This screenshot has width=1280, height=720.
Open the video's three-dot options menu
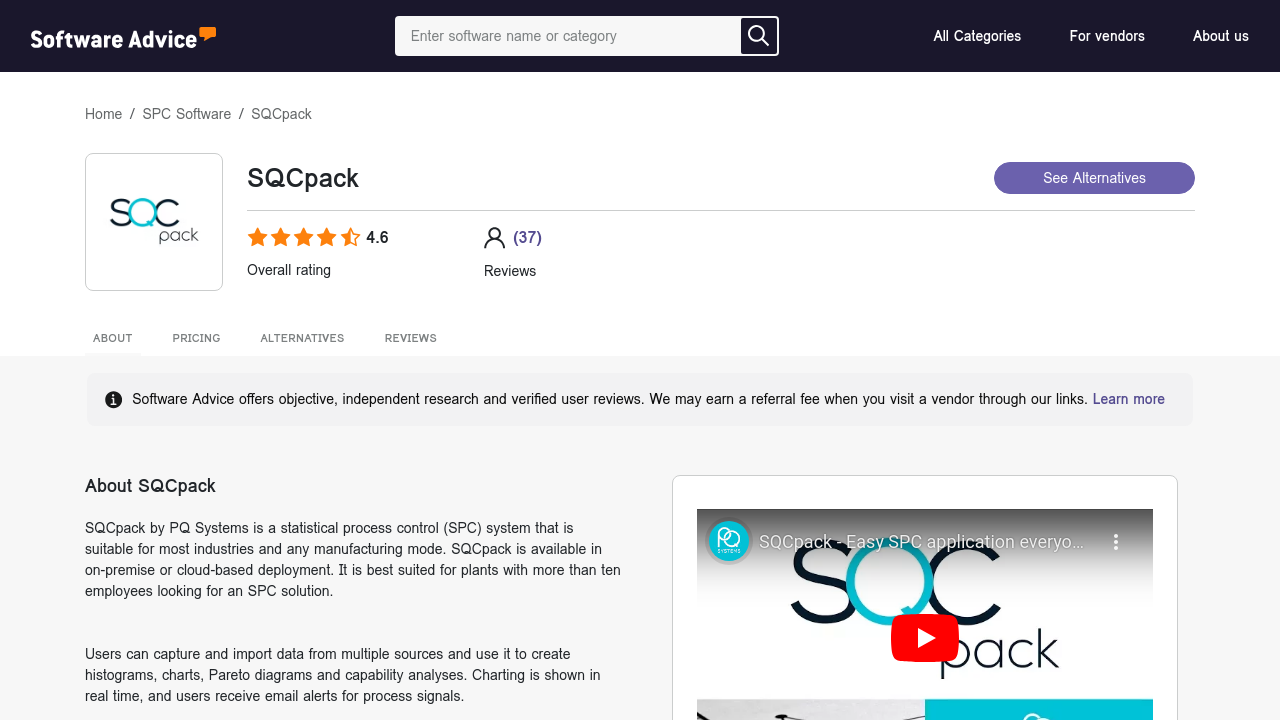[x=1116, y=542]
